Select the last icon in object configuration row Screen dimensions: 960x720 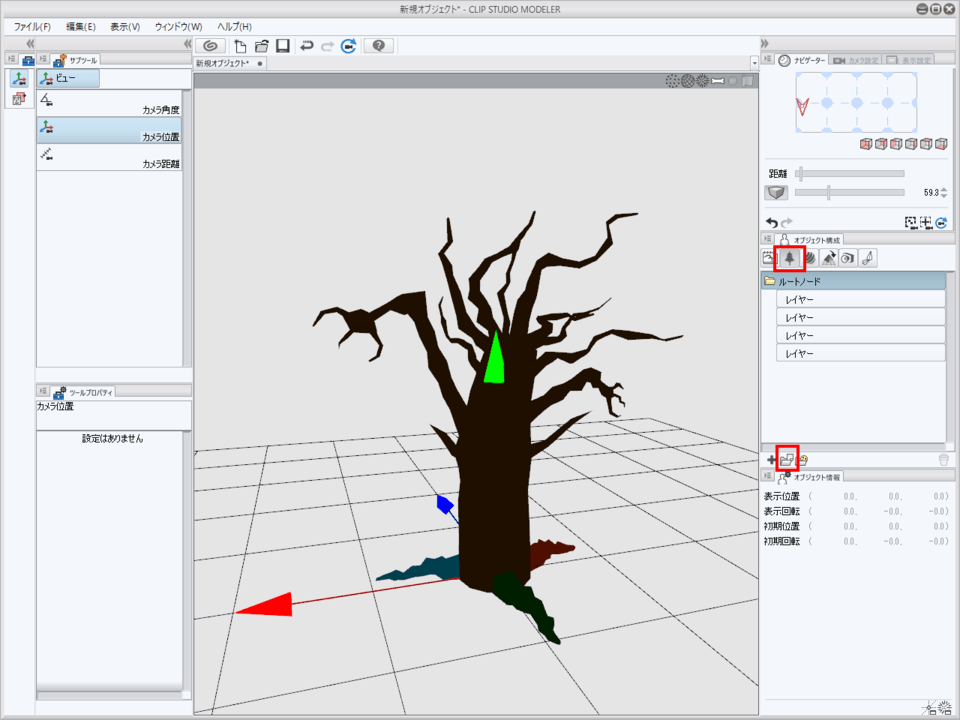tap(868, 258)
